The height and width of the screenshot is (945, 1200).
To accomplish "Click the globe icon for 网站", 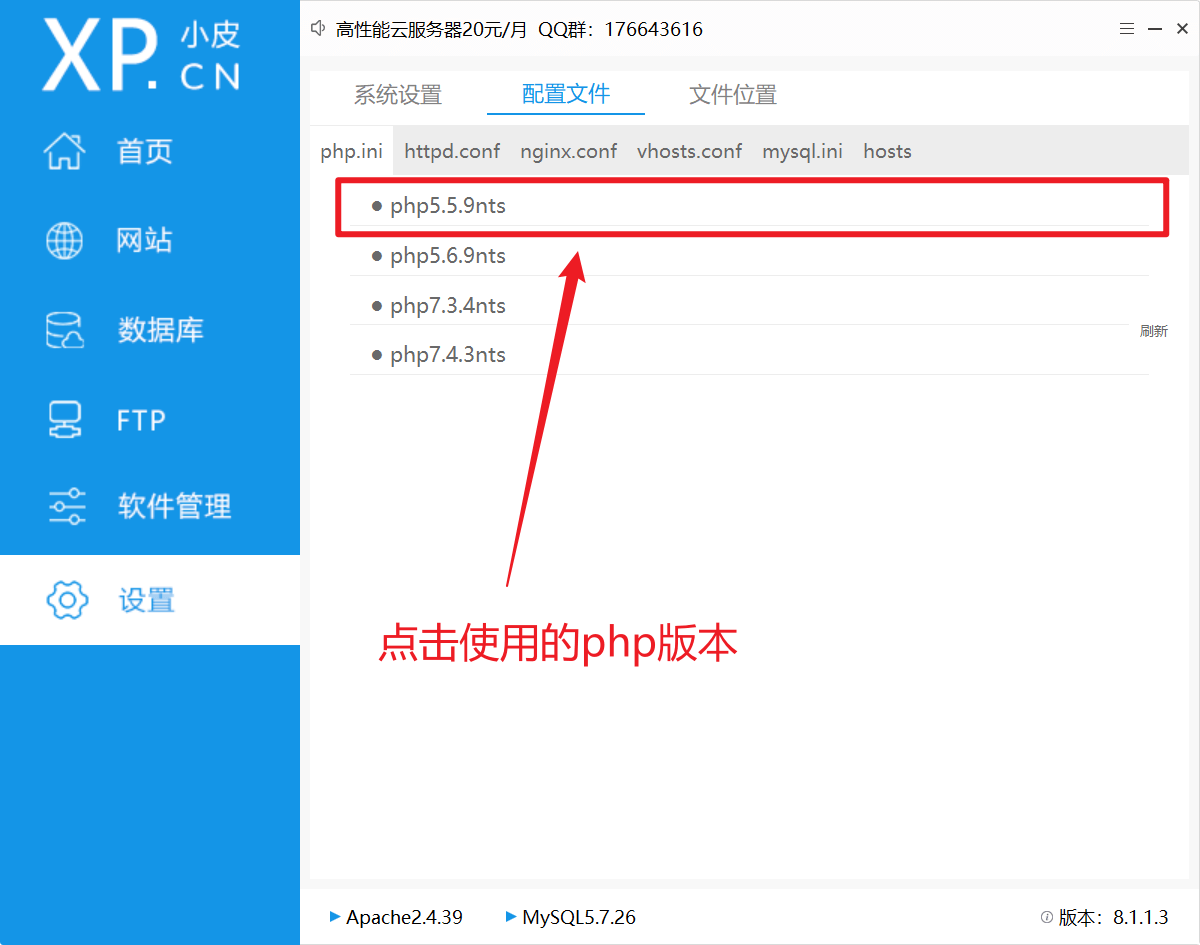I will (x=65, y=241).
